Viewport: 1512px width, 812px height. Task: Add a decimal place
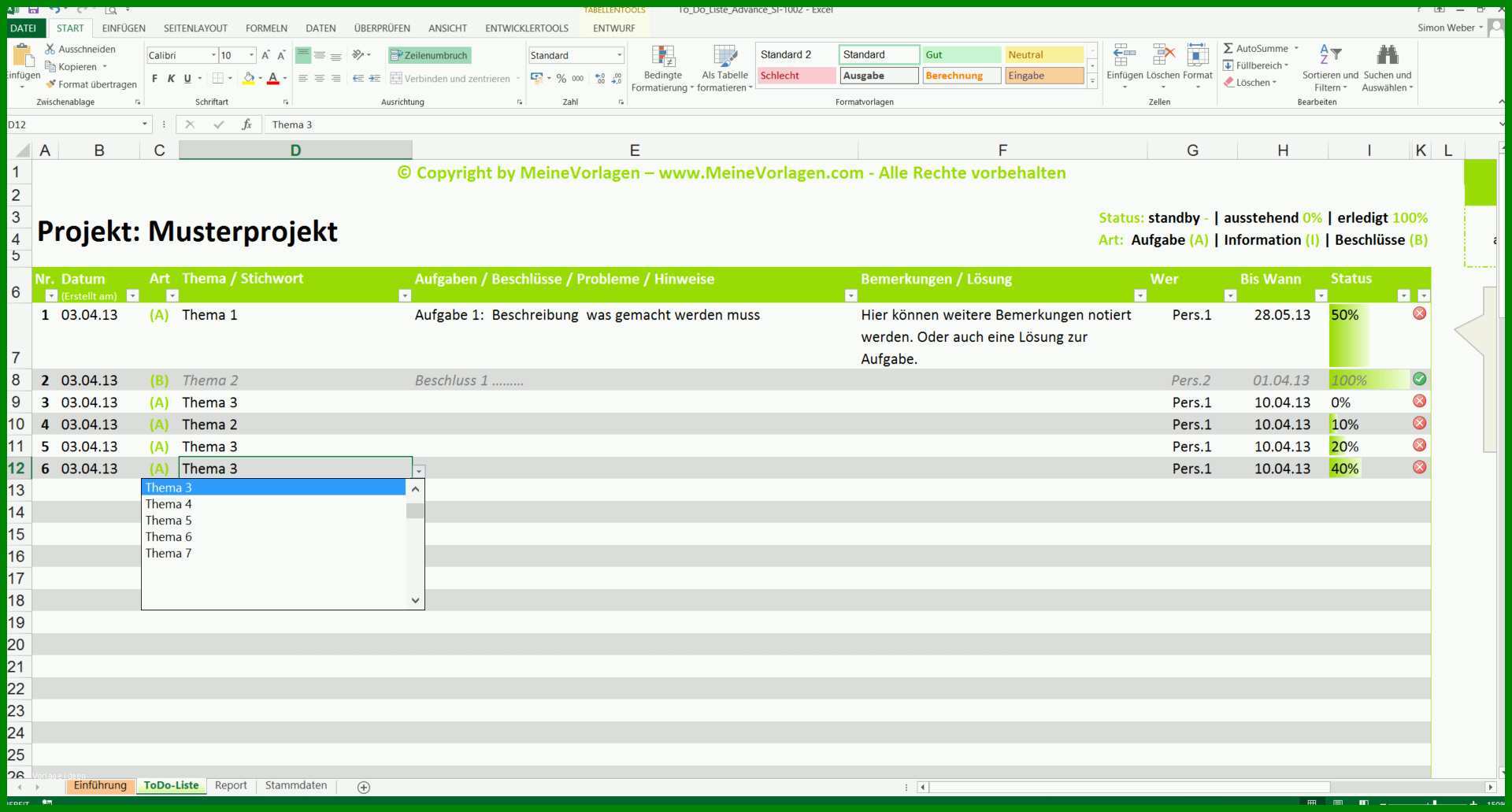pos(600,78)
